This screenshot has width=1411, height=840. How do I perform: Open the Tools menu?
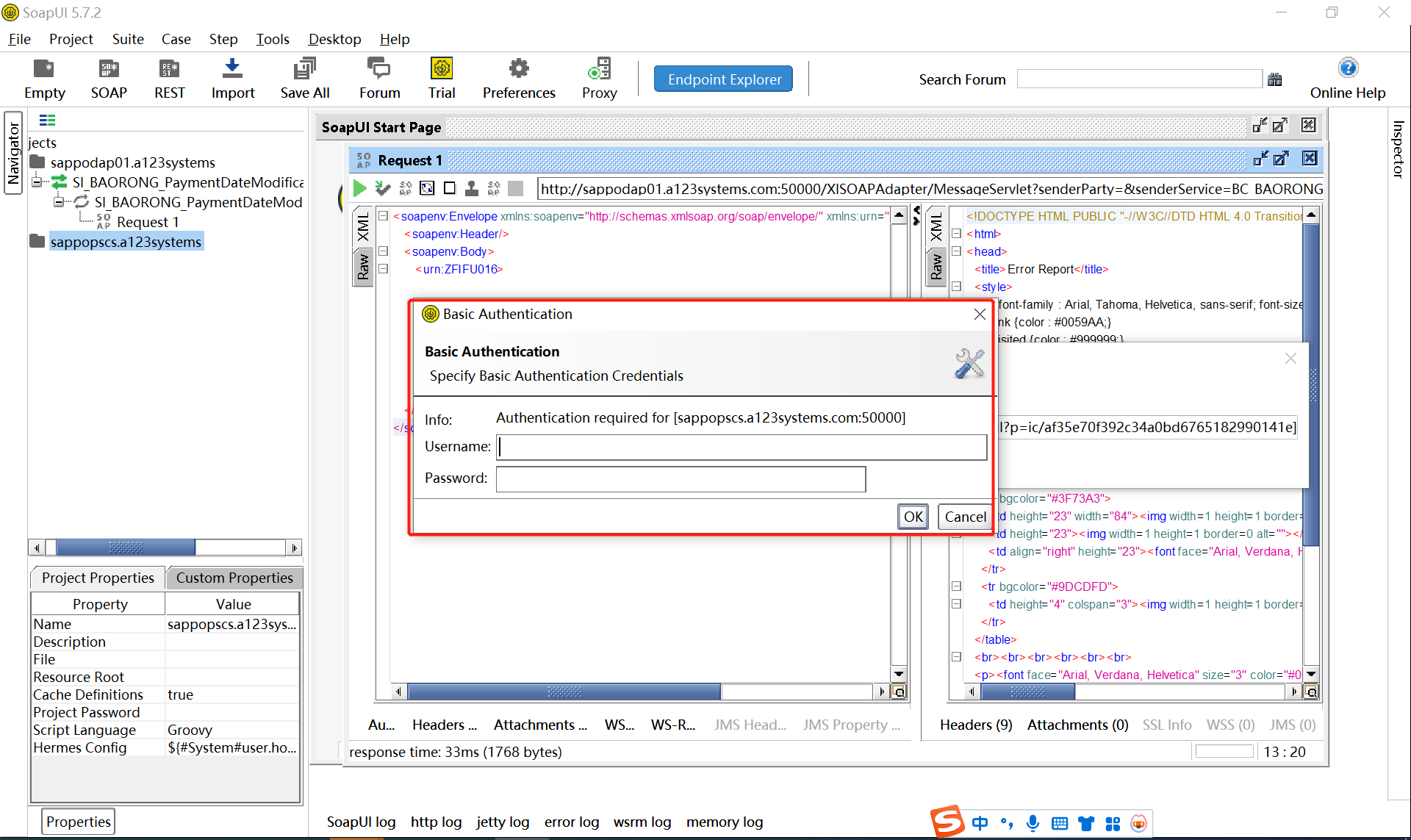point(272,39)
